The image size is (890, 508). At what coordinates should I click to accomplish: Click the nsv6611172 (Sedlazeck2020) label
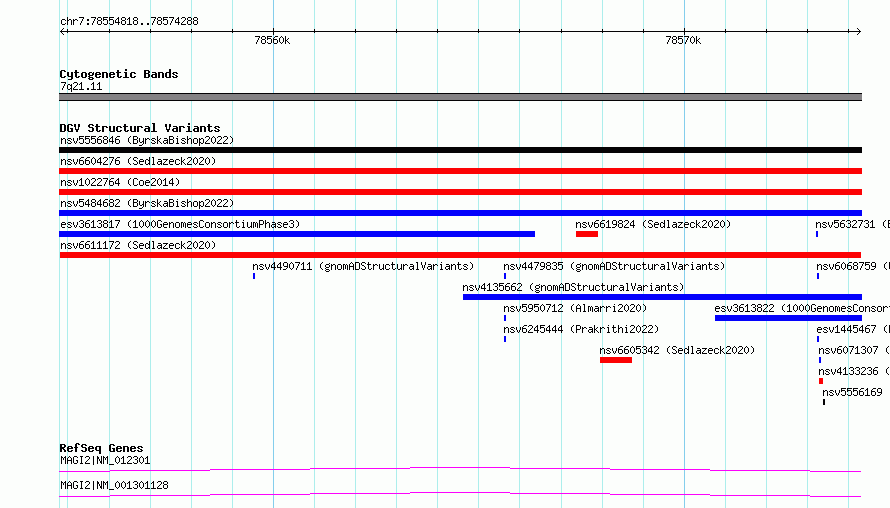tap(138, 245)
